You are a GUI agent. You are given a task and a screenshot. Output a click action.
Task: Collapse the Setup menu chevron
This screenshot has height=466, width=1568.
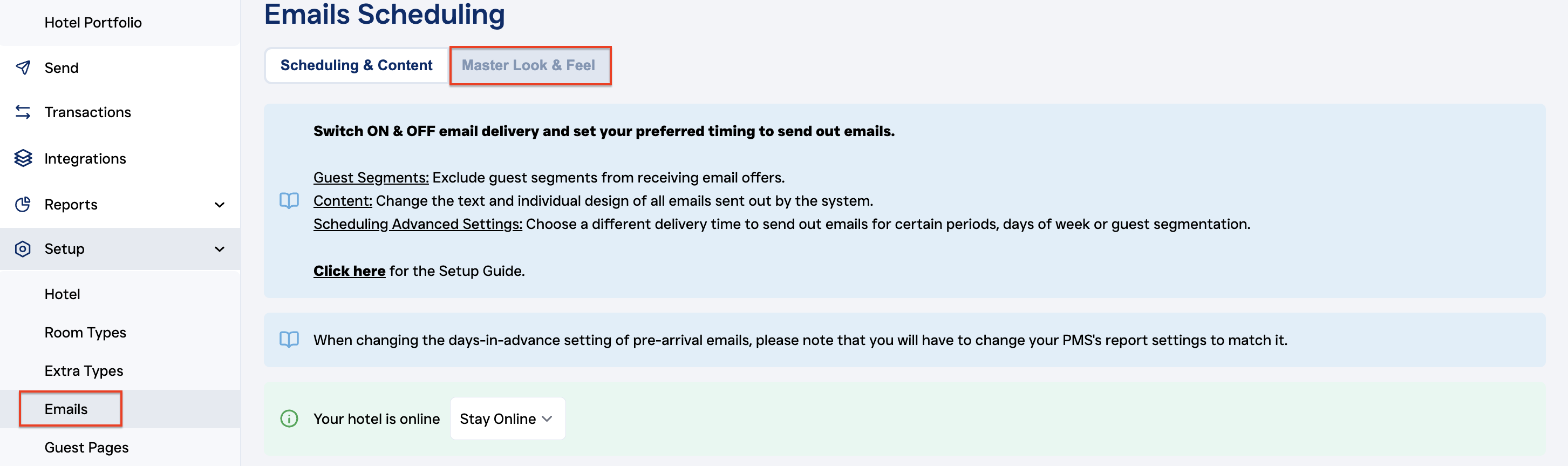coord(220,248)
